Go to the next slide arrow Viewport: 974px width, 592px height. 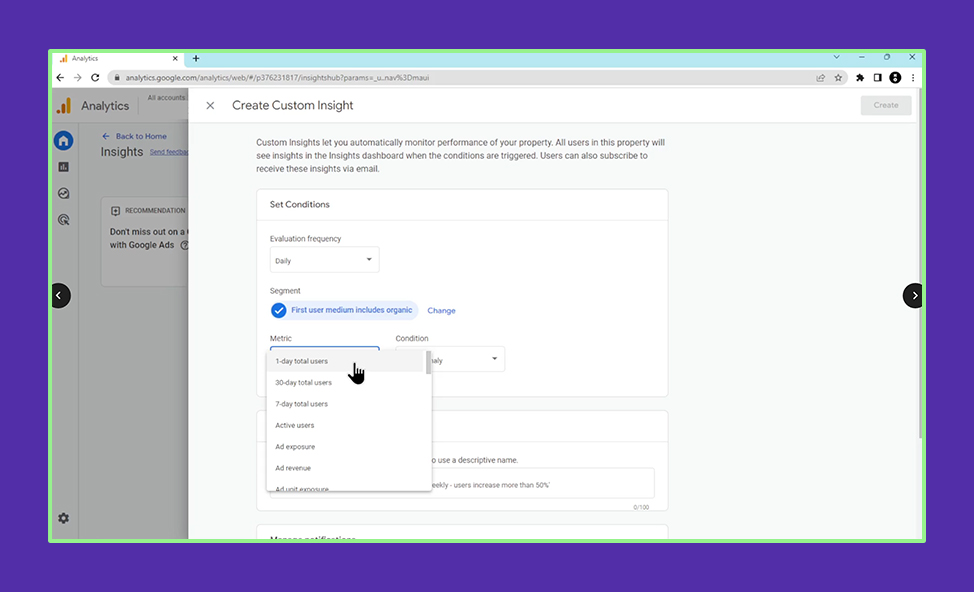(914, 295)
